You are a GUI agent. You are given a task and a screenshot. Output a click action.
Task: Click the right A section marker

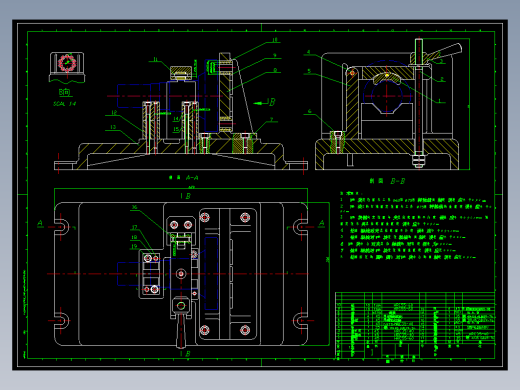[322, 223]
